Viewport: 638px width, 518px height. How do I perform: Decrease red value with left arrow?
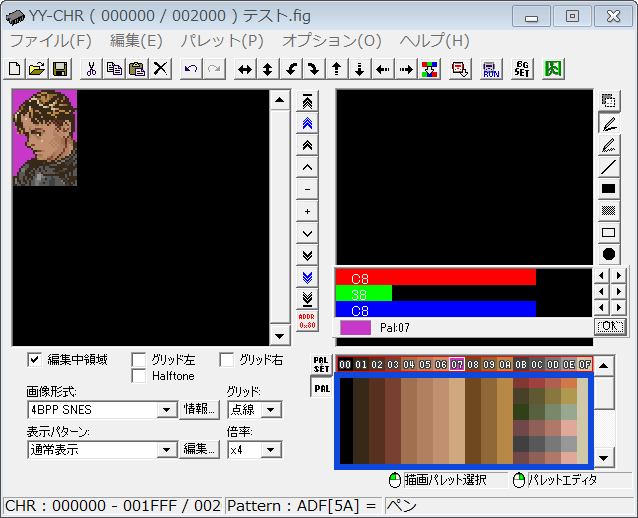(601, 276)
